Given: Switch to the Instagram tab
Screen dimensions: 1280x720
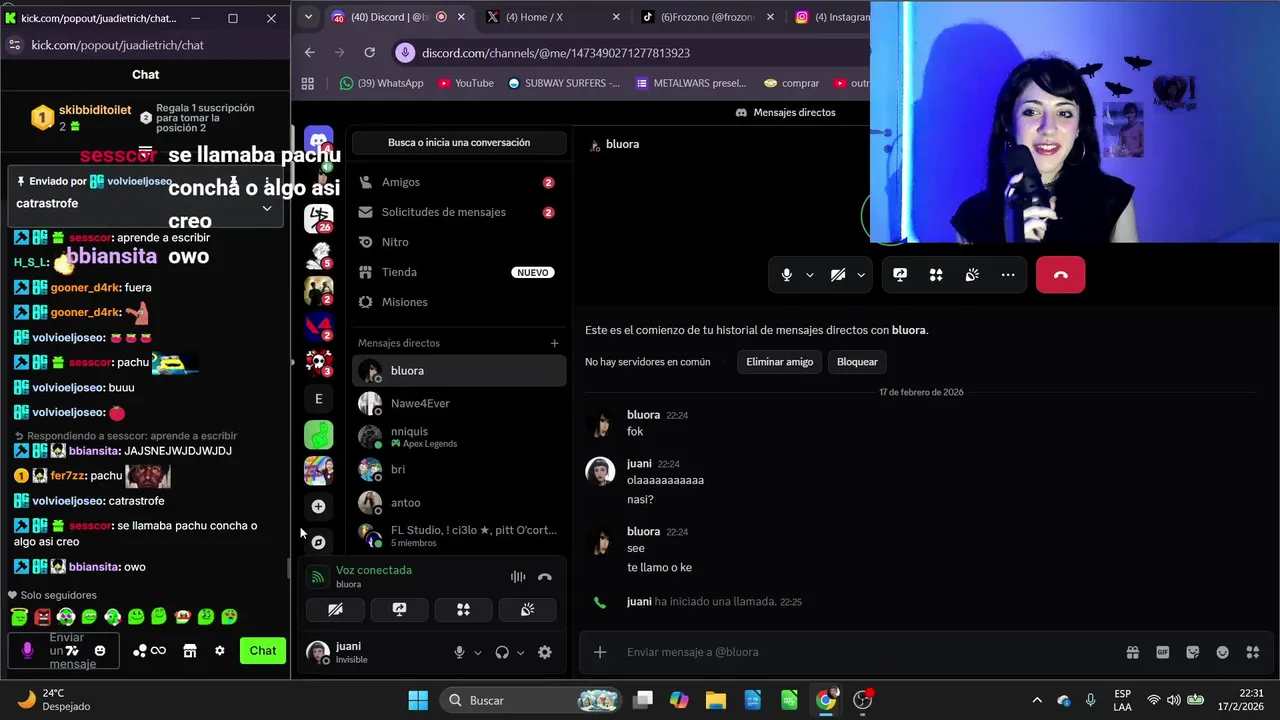Looking at the screenshot, I should [832, 17].
